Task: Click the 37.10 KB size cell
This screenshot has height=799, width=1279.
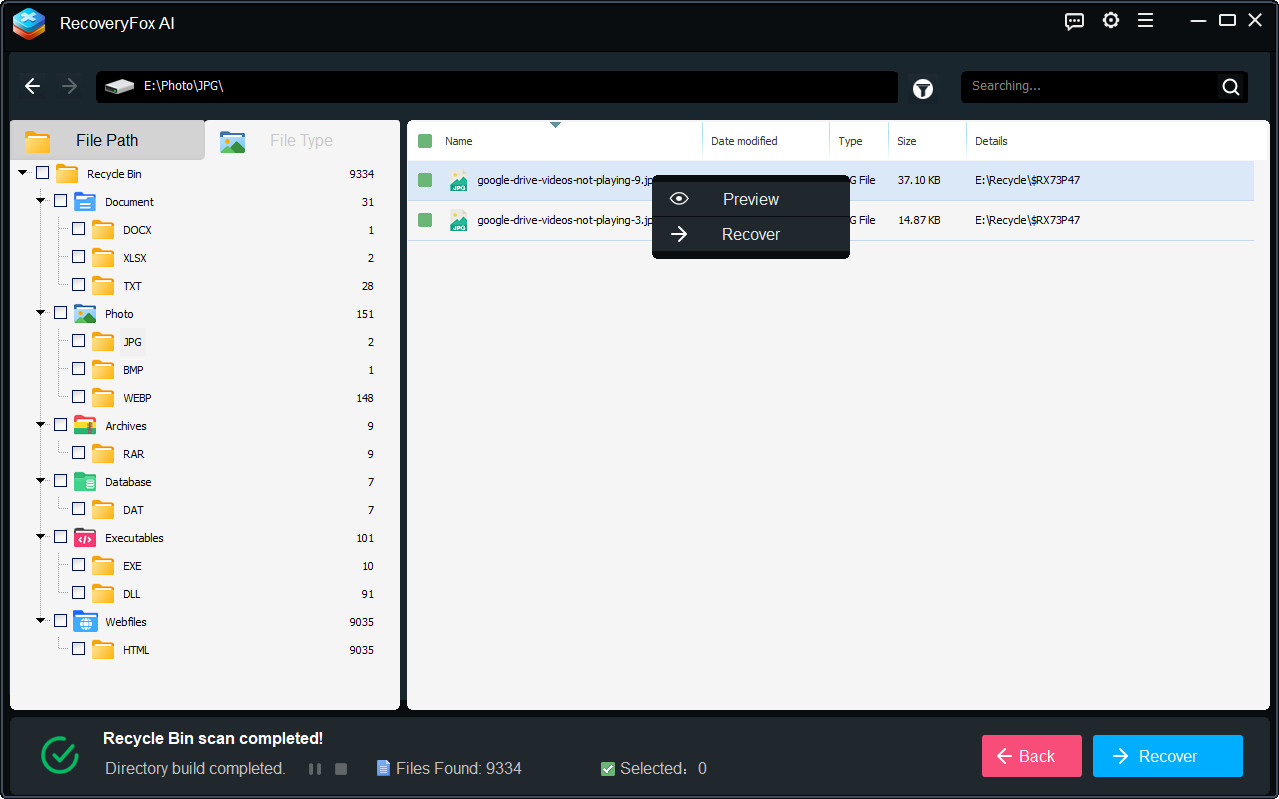Action: [x=919, y=181]
